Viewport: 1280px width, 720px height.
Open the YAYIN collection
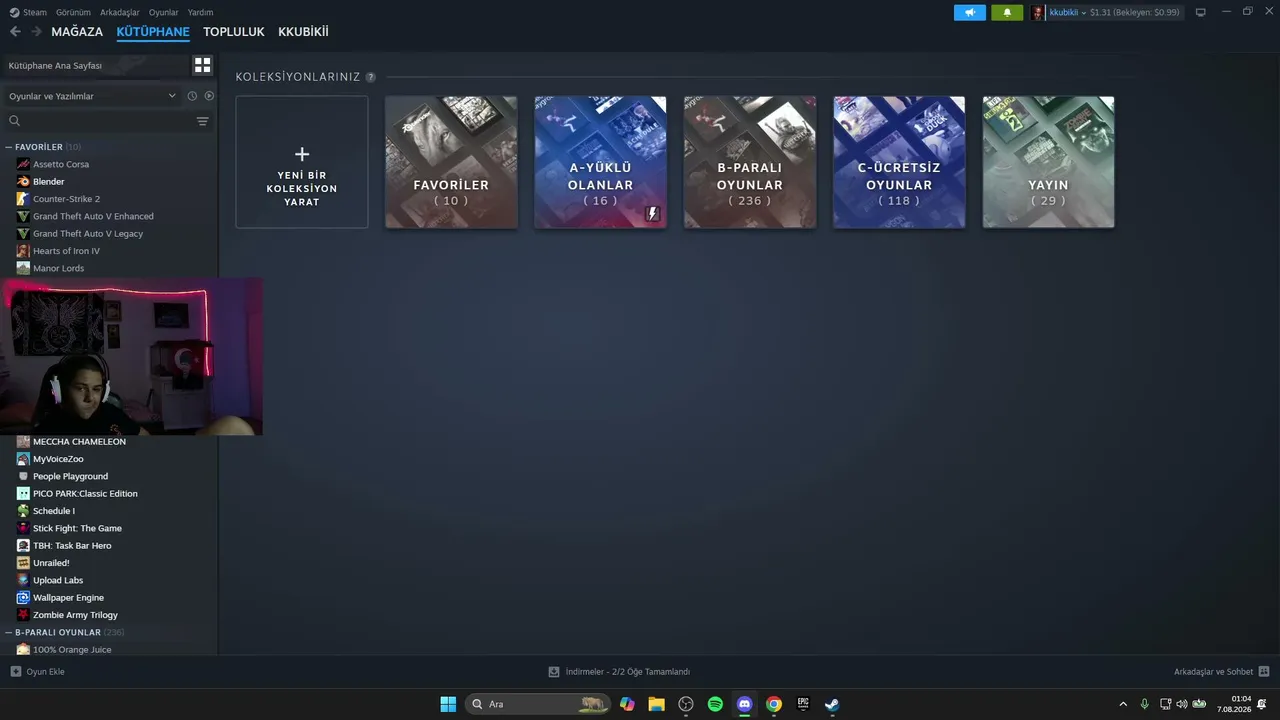tap(1048, 162)
